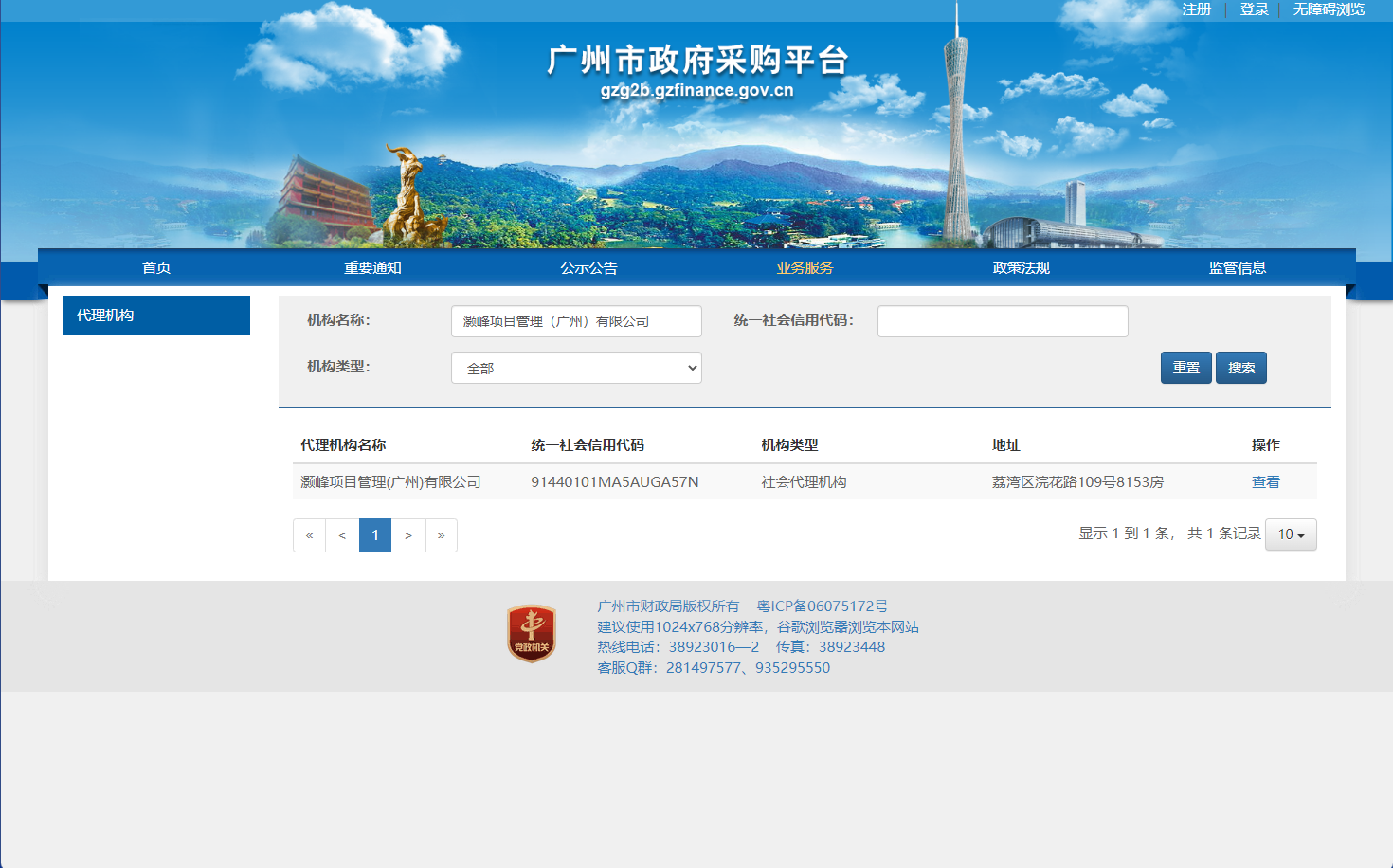Select 代理机构 in the left sidebar

(x=156, y=316)
